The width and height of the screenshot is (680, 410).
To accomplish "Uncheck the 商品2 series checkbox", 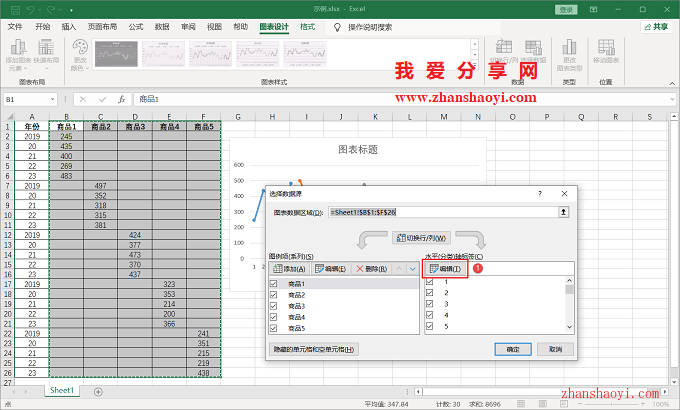I will (274, 295).
